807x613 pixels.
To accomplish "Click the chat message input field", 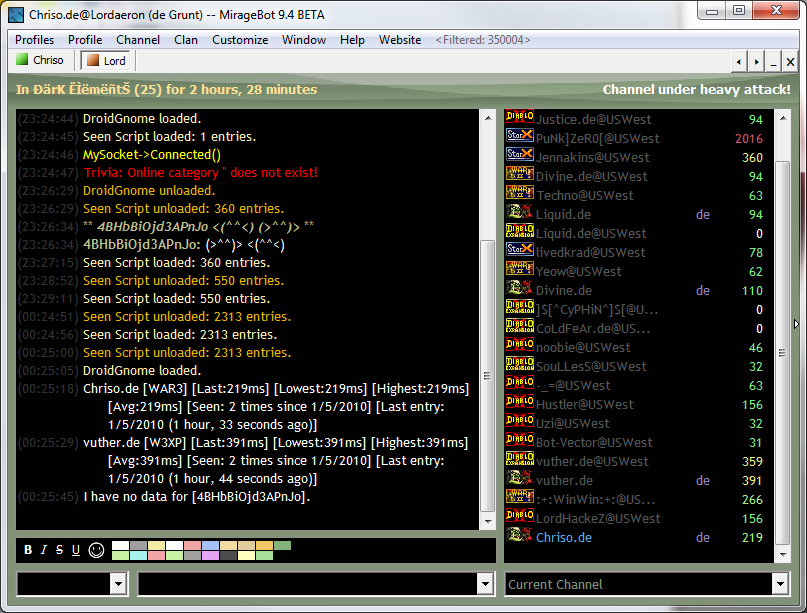I will (307, 584).
